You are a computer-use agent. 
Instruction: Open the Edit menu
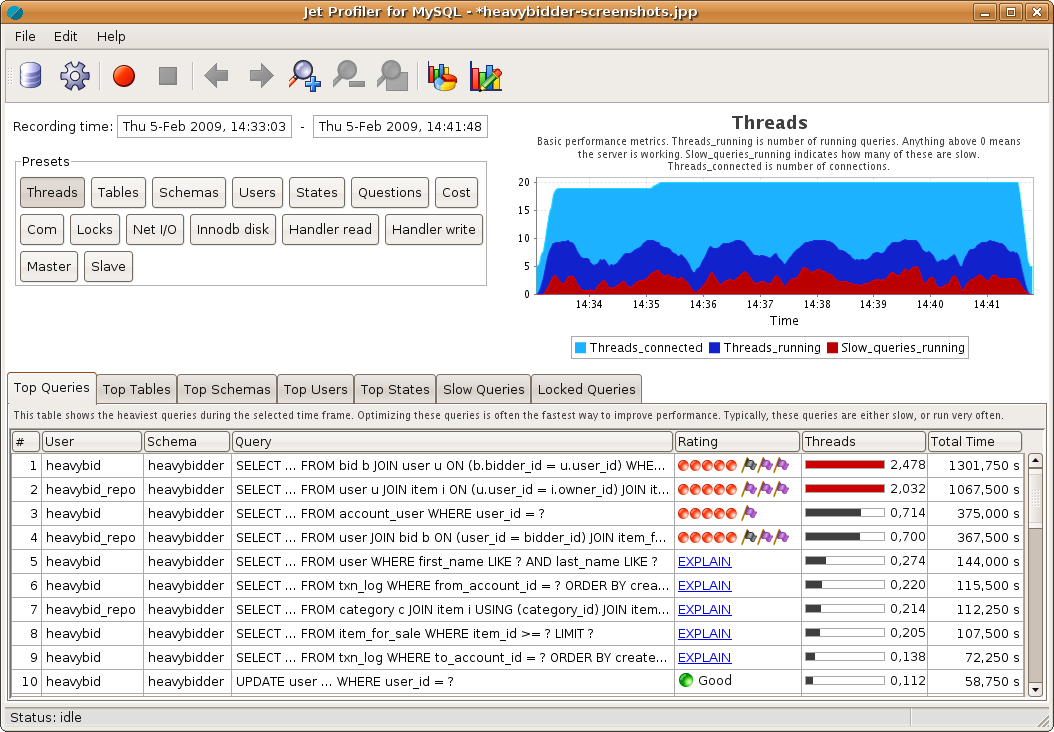pos(65,36)
